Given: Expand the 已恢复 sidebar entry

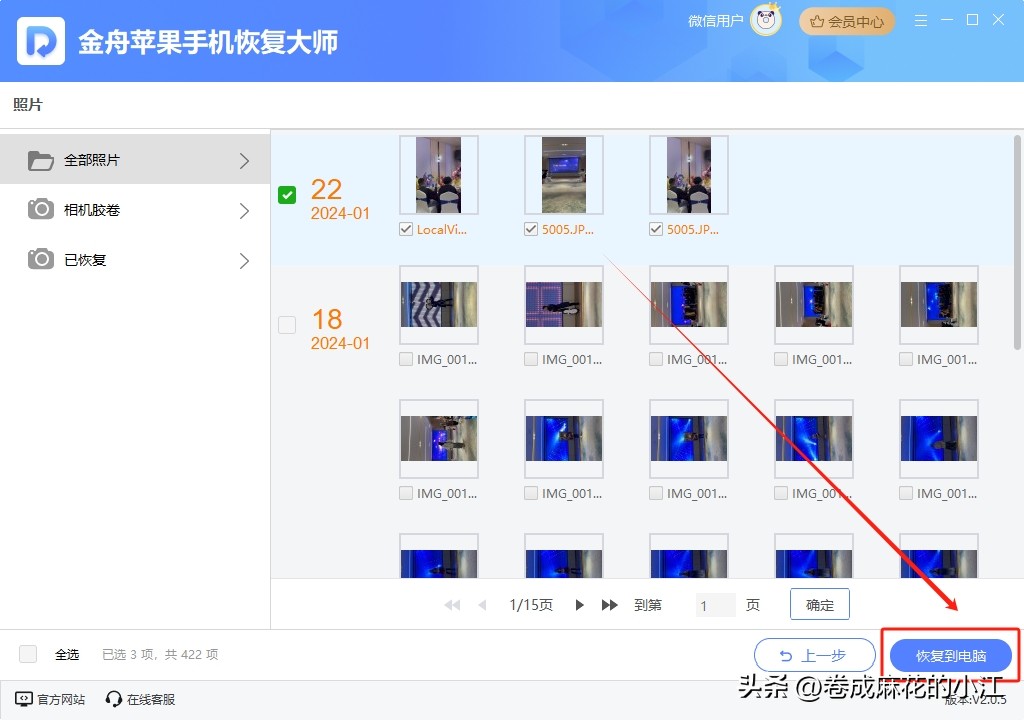Looking at the screenshot, I should point(243,259).
